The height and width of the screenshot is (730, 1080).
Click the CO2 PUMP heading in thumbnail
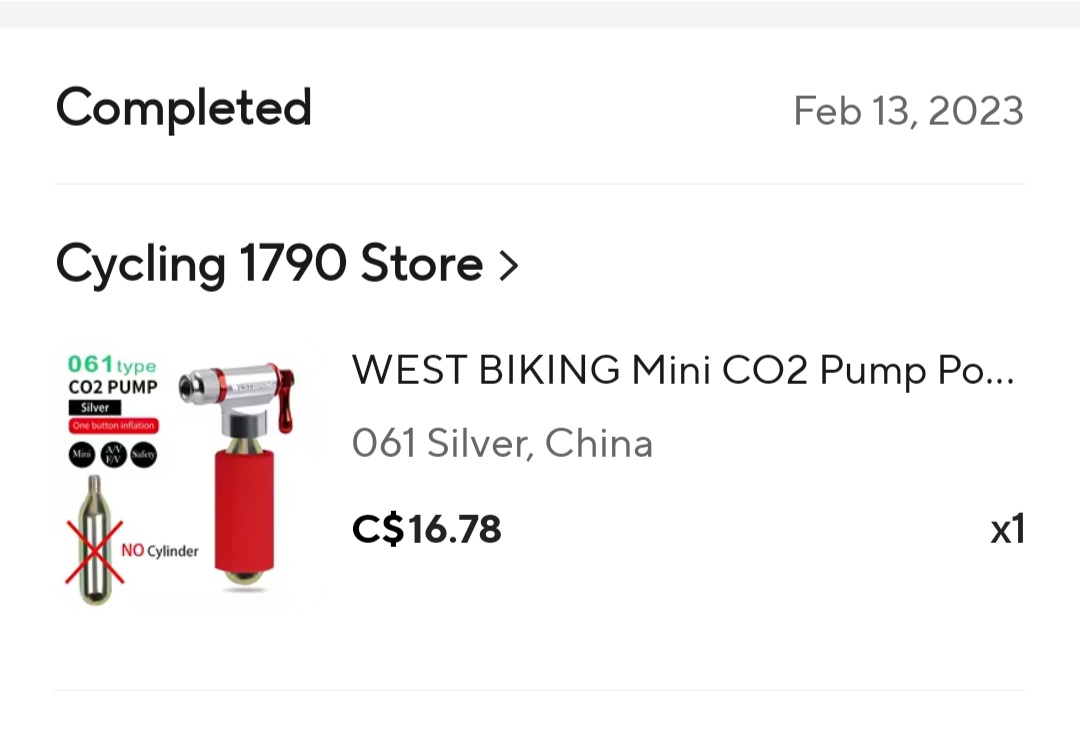[x=112, y=386]
